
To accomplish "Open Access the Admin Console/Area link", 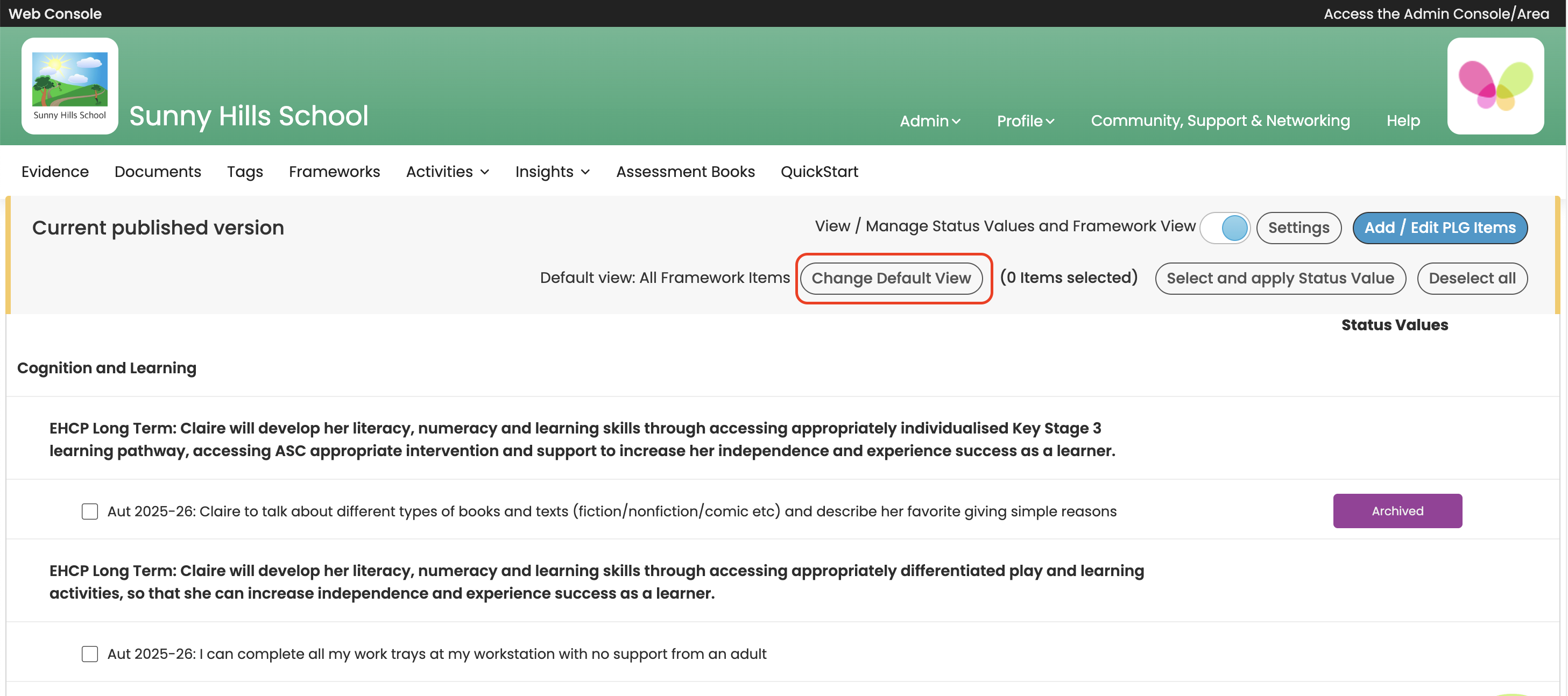I will click(x=1436, y=13).
